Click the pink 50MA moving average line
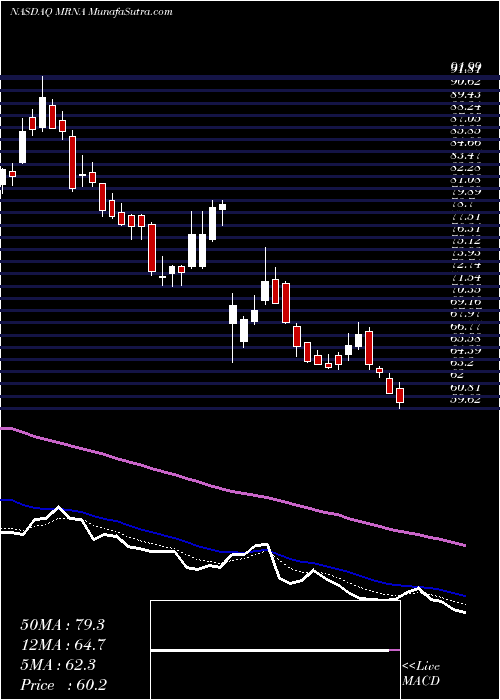This screenshot has width=500, height=700. (x=232, y=491)
